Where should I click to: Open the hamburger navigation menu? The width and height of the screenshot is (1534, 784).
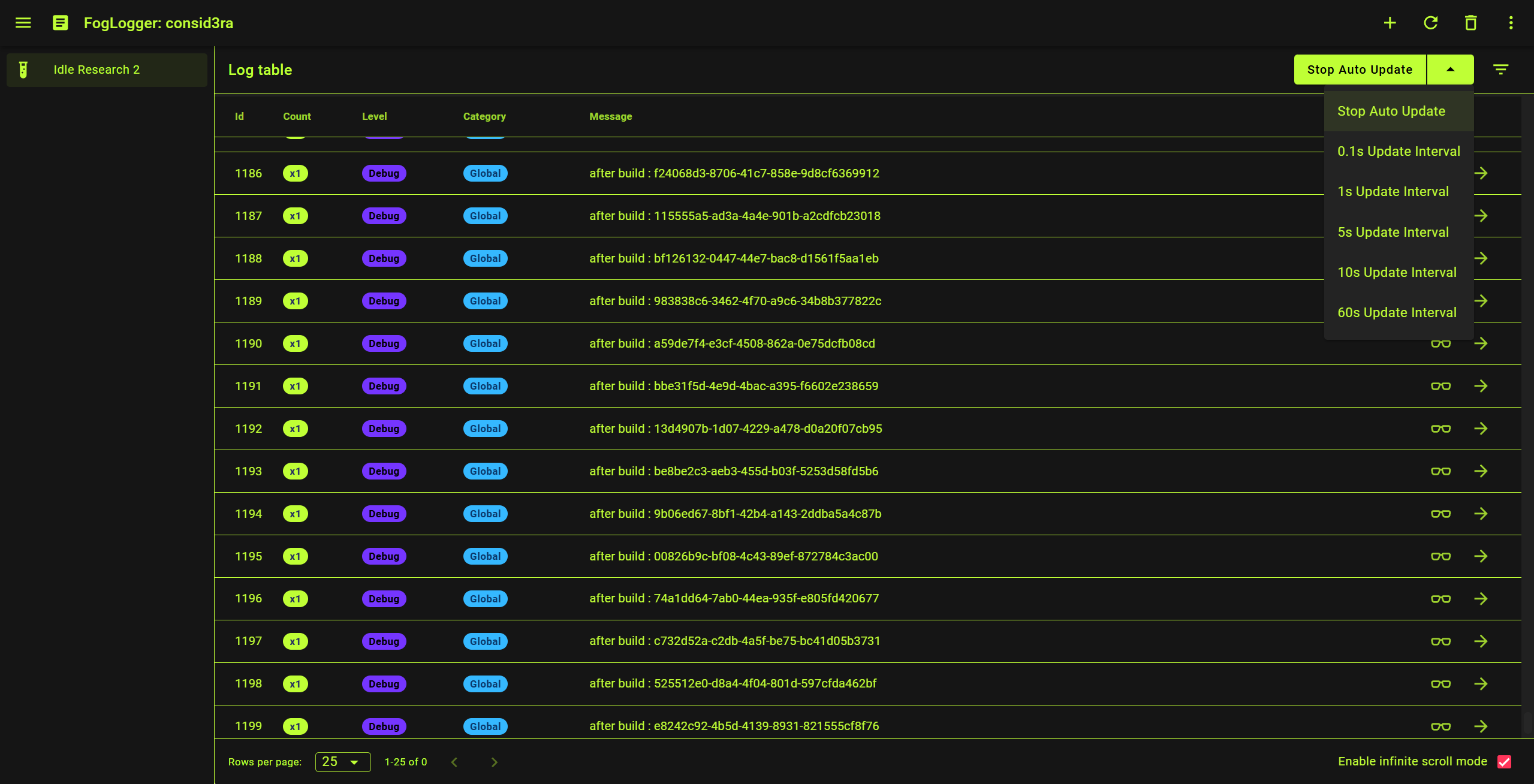(23, 23)
